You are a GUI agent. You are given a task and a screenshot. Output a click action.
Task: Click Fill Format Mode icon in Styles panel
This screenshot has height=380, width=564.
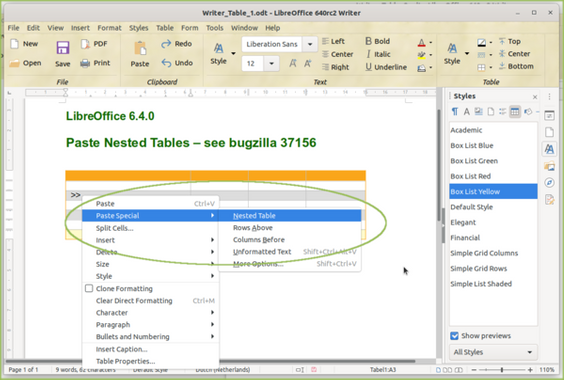[x=528, y=112]
